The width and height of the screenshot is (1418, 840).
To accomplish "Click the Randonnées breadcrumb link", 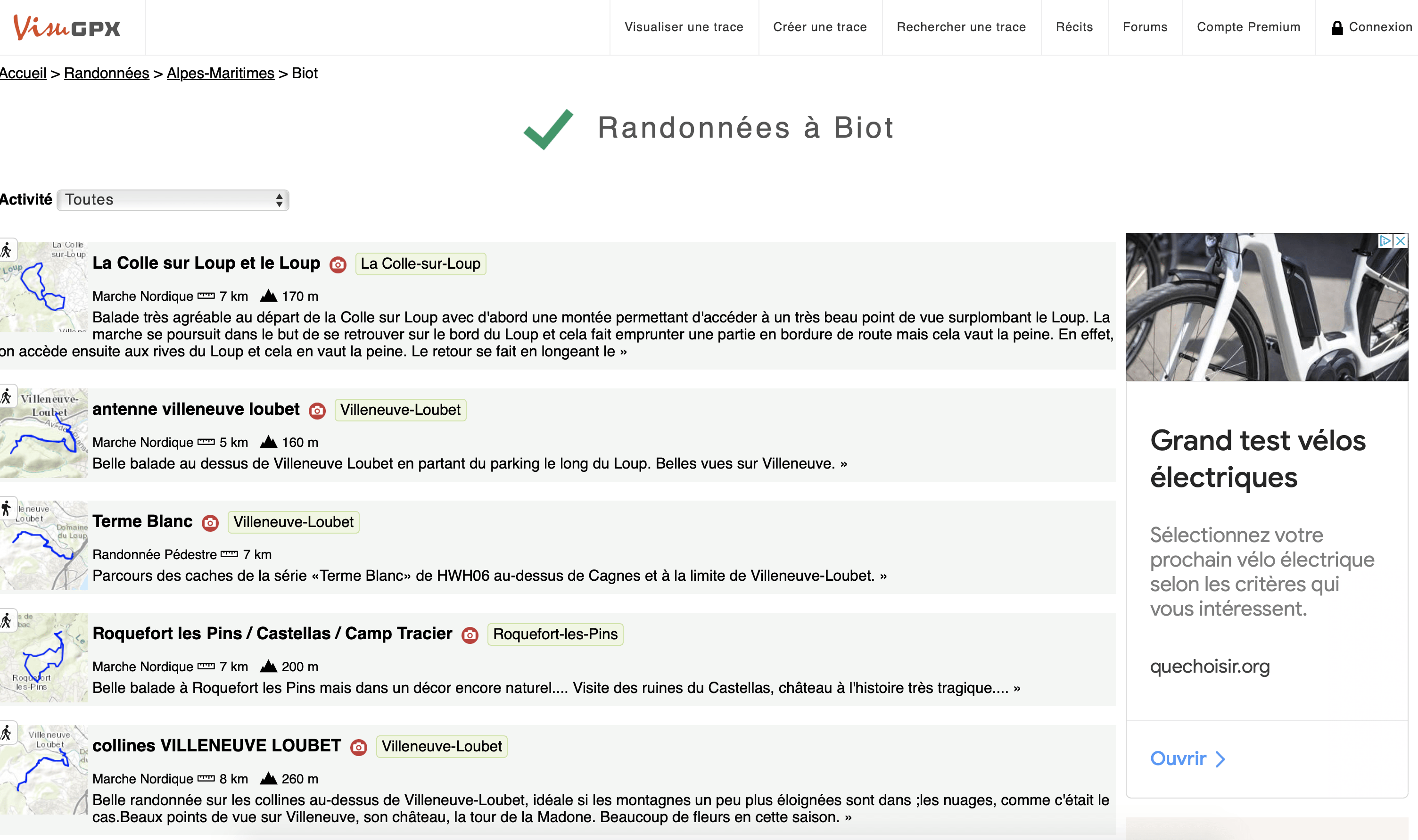I will coord(107,74).
